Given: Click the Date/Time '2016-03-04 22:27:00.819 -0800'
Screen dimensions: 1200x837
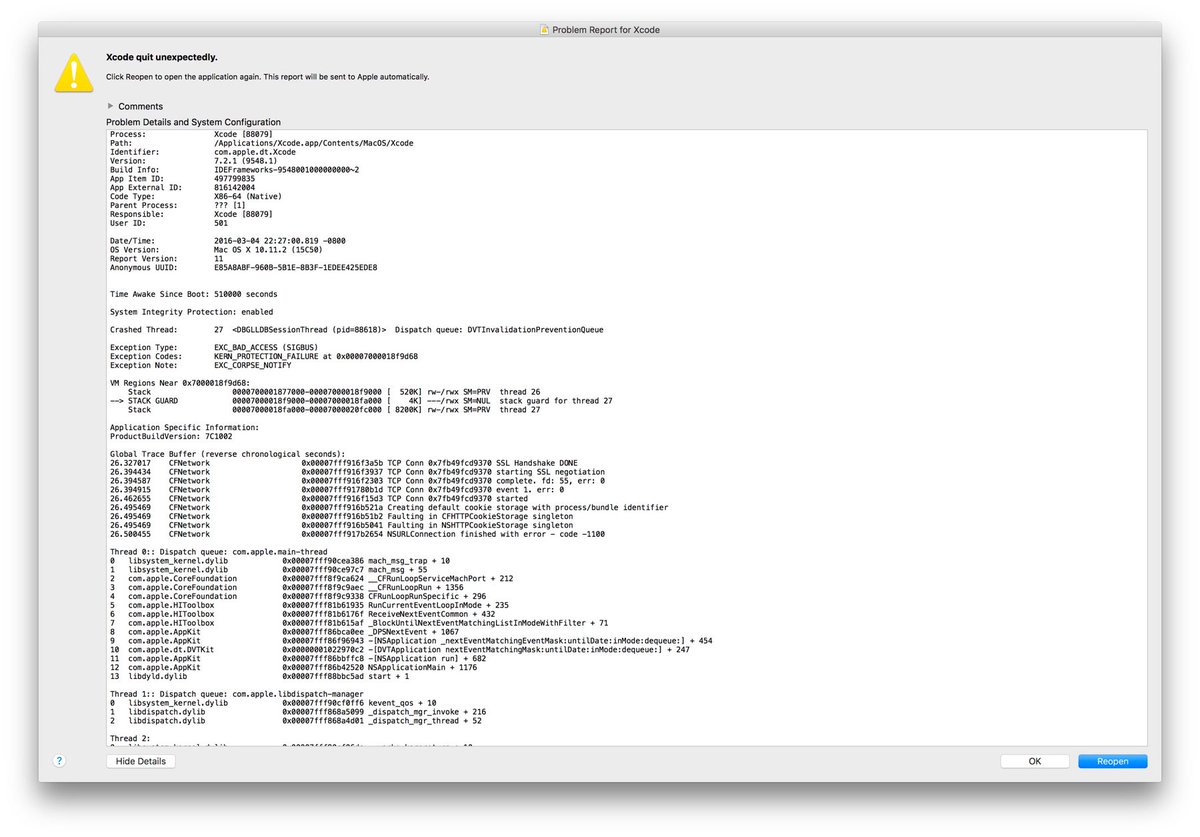Looking at the screenshot, I should click(x=282, y=241).
